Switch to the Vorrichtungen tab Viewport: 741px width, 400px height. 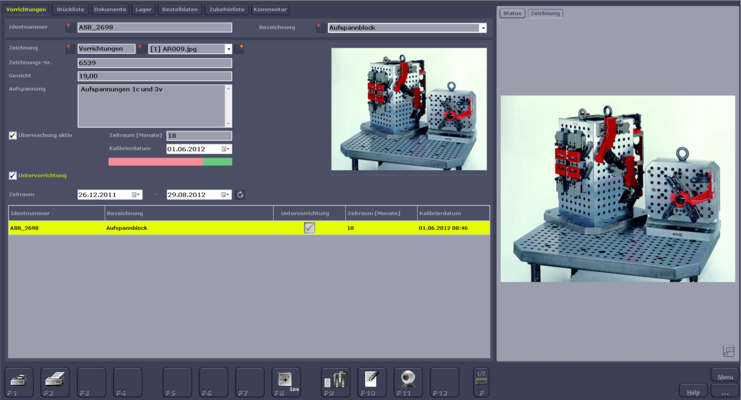26,9
